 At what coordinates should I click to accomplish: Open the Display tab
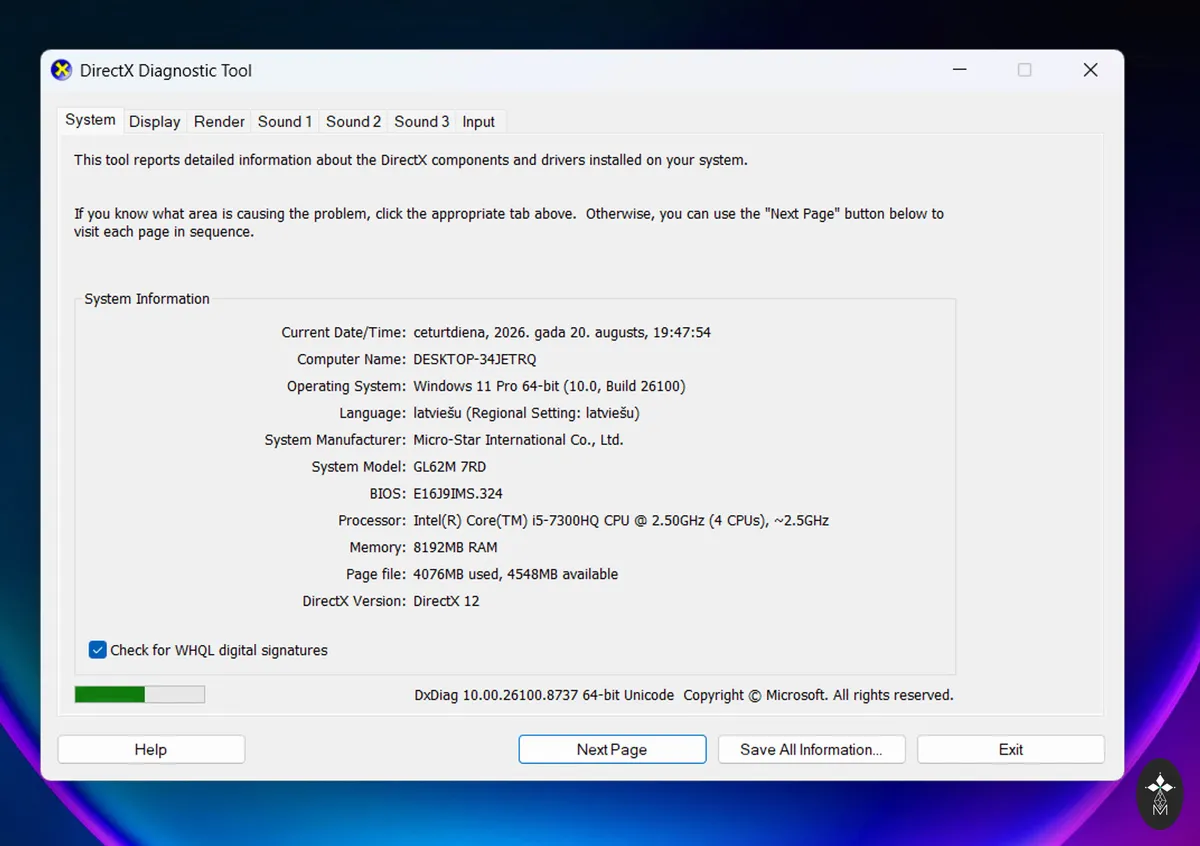pyautogui.click(x=155, y=122)
